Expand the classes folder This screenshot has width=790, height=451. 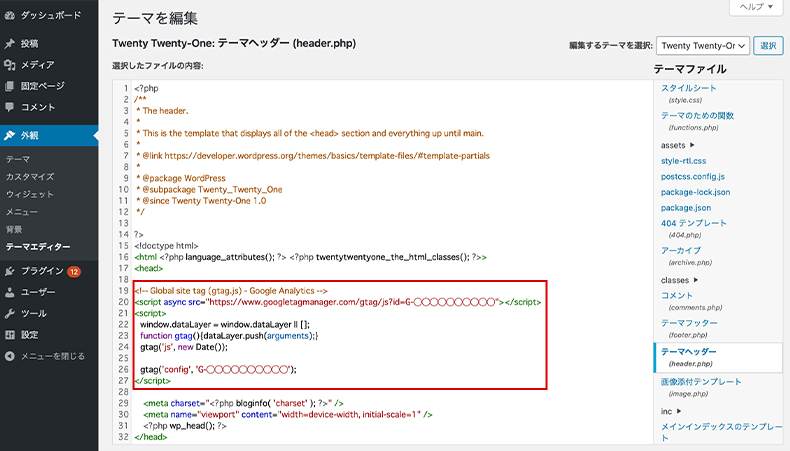(x=679, y=280)
